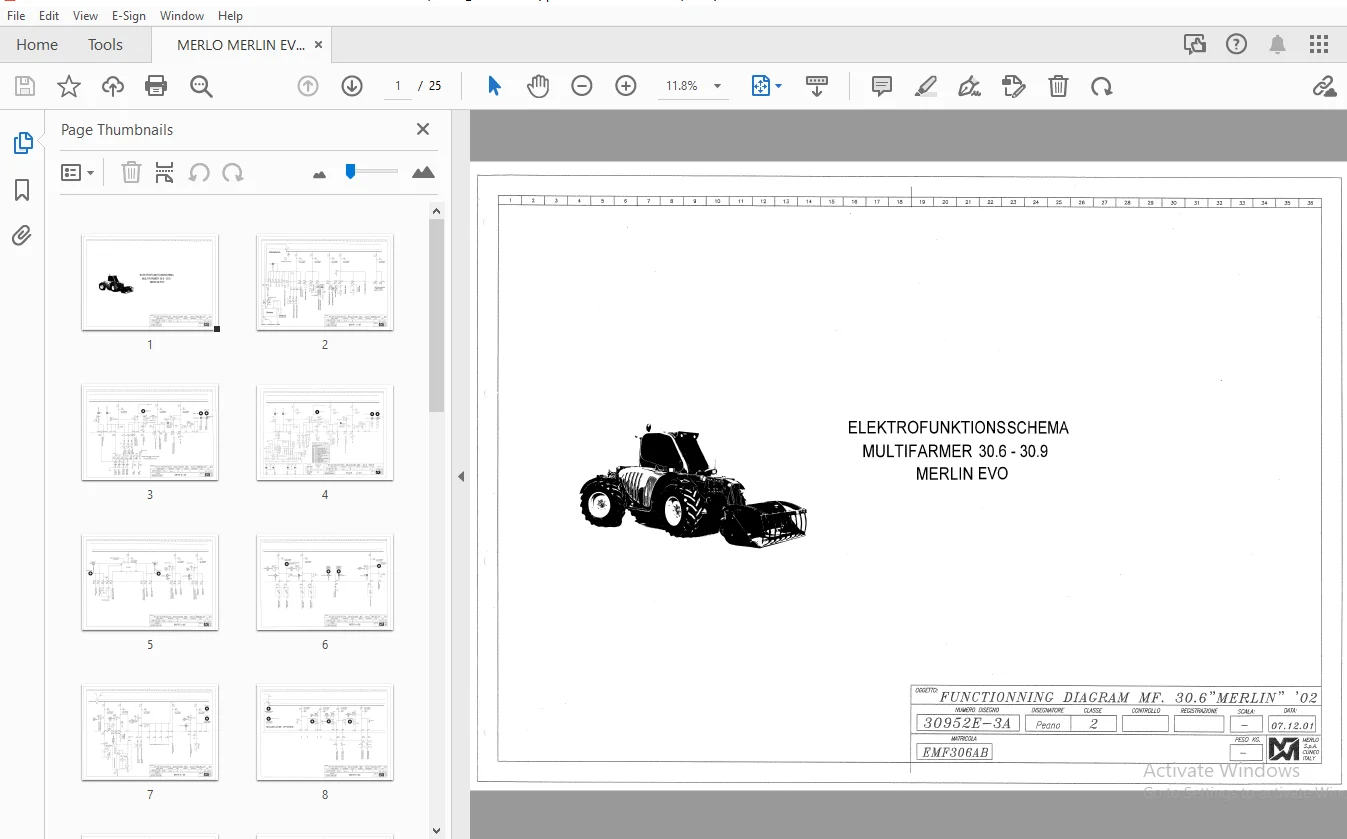Open the File menu

[16, 16]
